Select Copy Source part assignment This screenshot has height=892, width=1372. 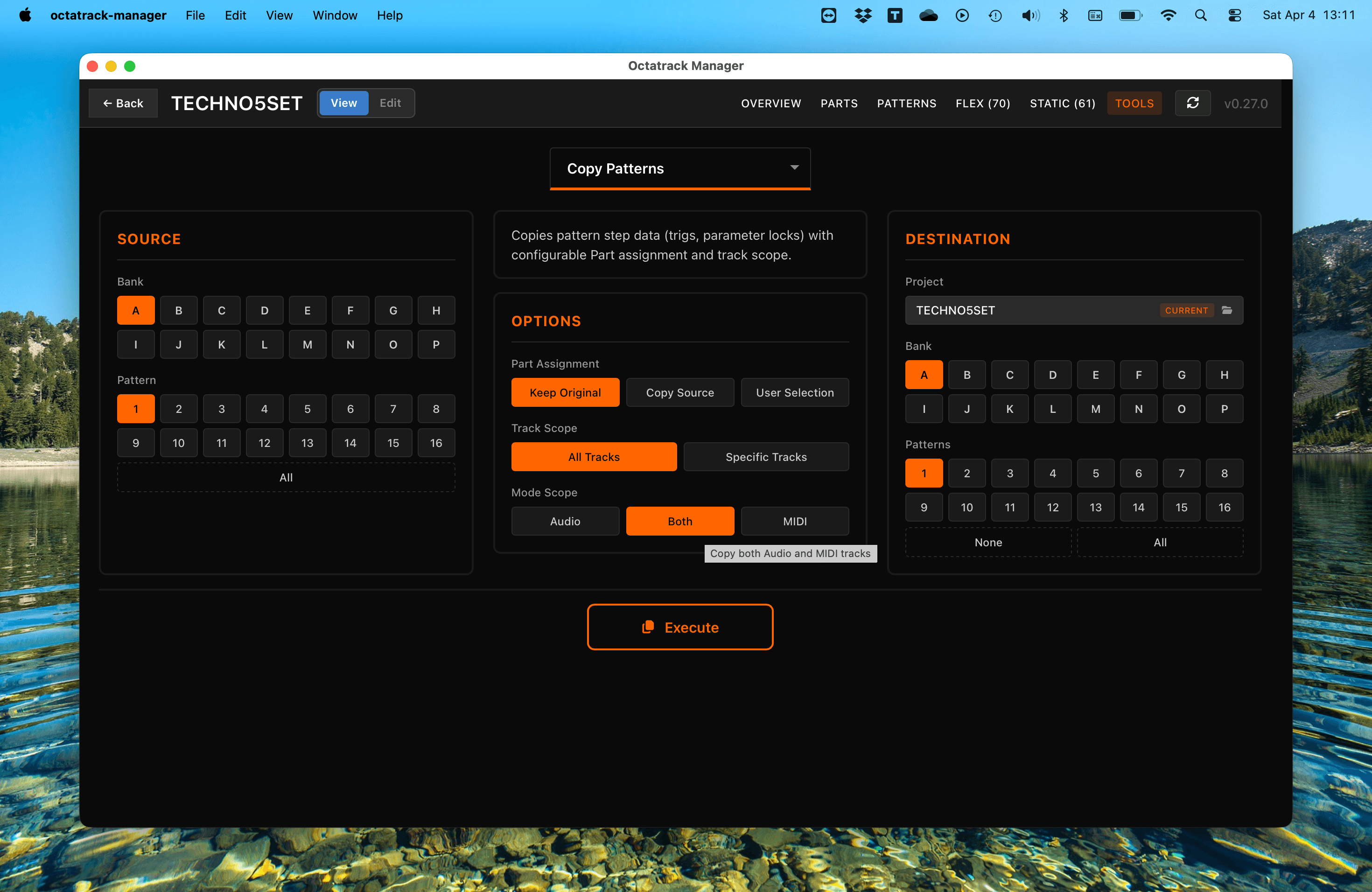[x=679, y=392]
